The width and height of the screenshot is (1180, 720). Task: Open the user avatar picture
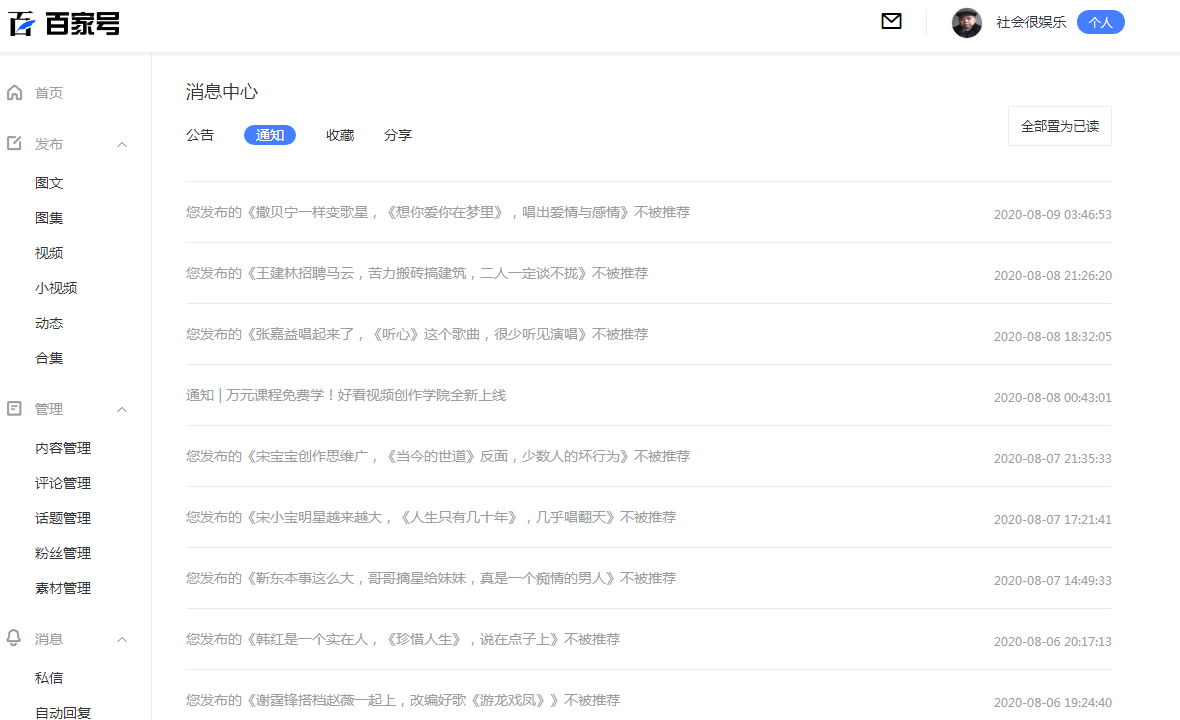point(966,23)
